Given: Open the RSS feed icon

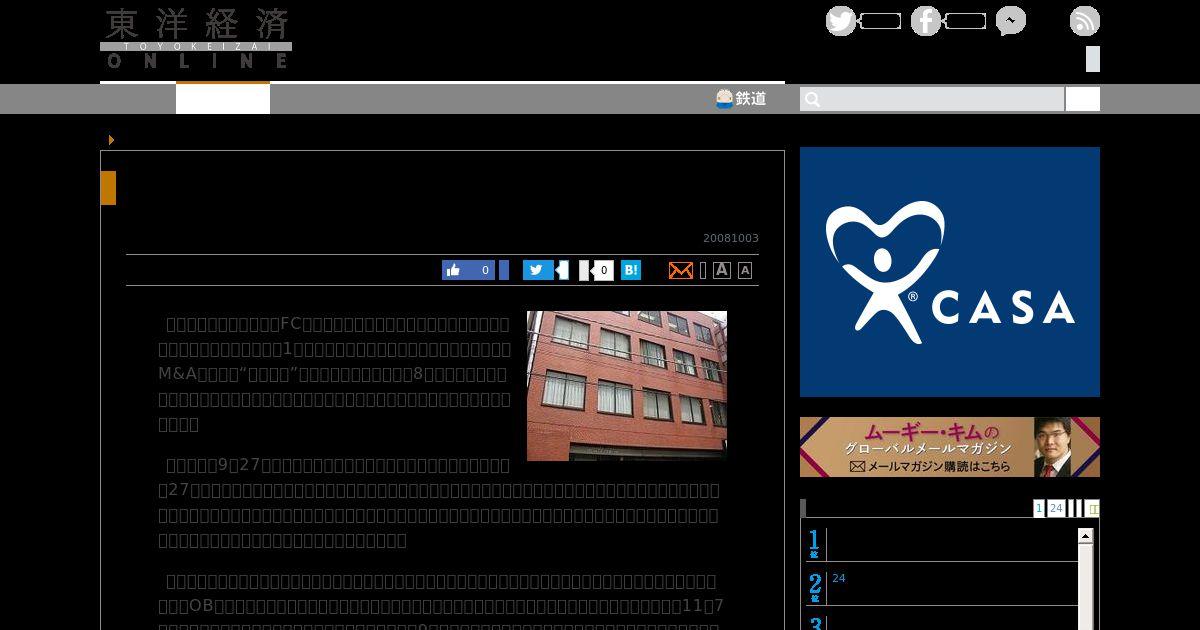Looking at the screenshot, I should coord(1085,21).
